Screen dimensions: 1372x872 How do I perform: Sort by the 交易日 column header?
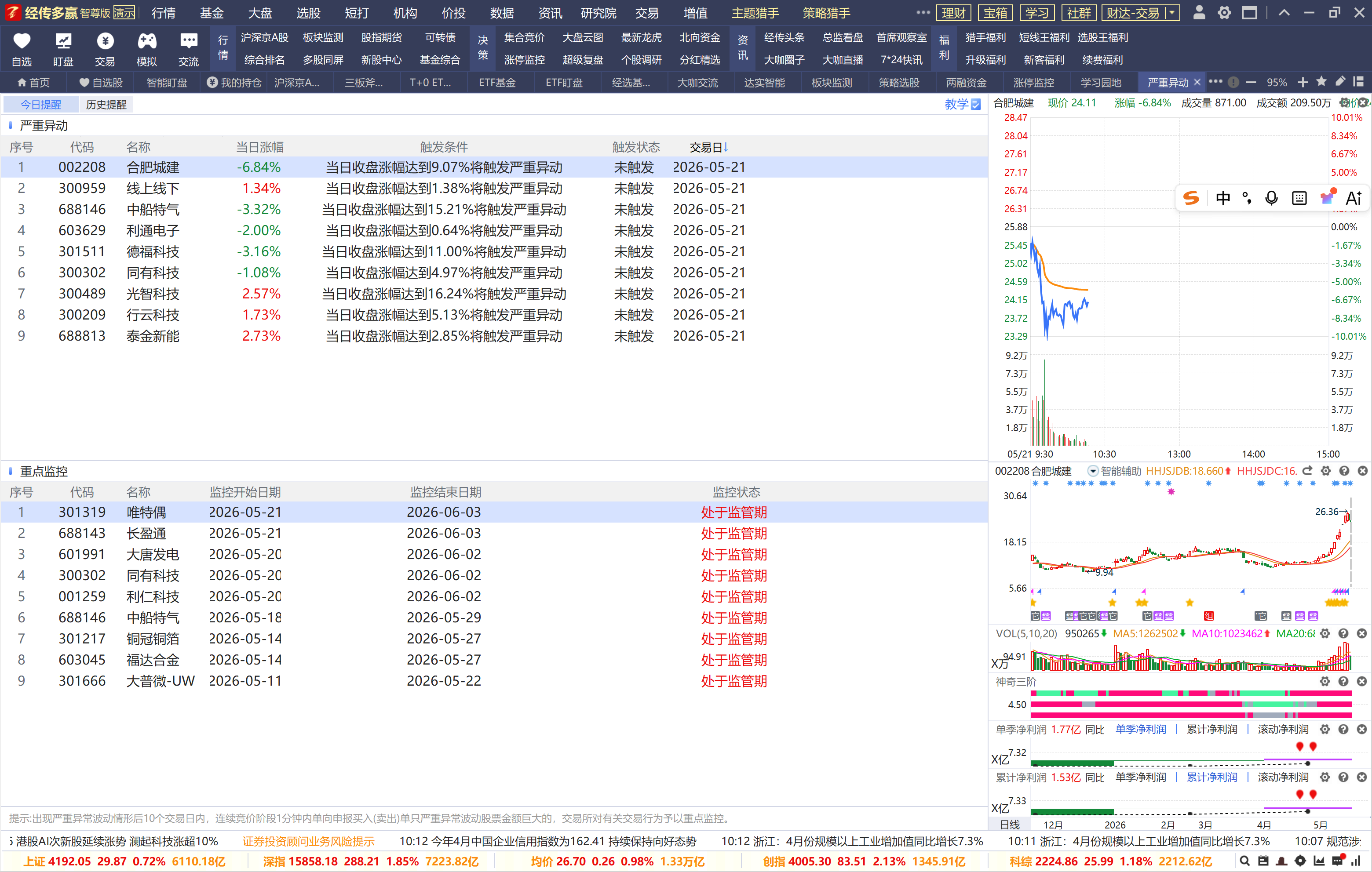tap(708, 147)
